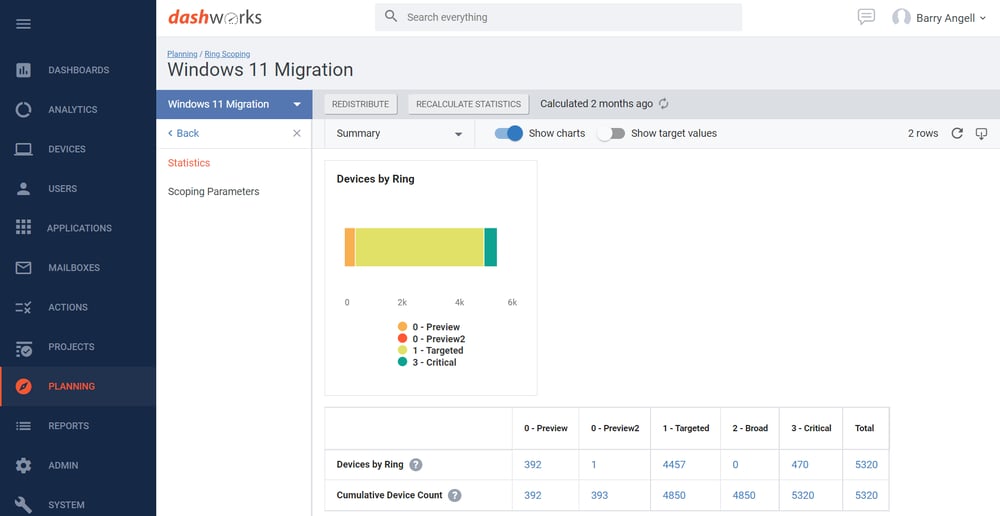Click the Devices laptop icon
Viewport: 1000px width, 516px height.
[x=24, y=149]
